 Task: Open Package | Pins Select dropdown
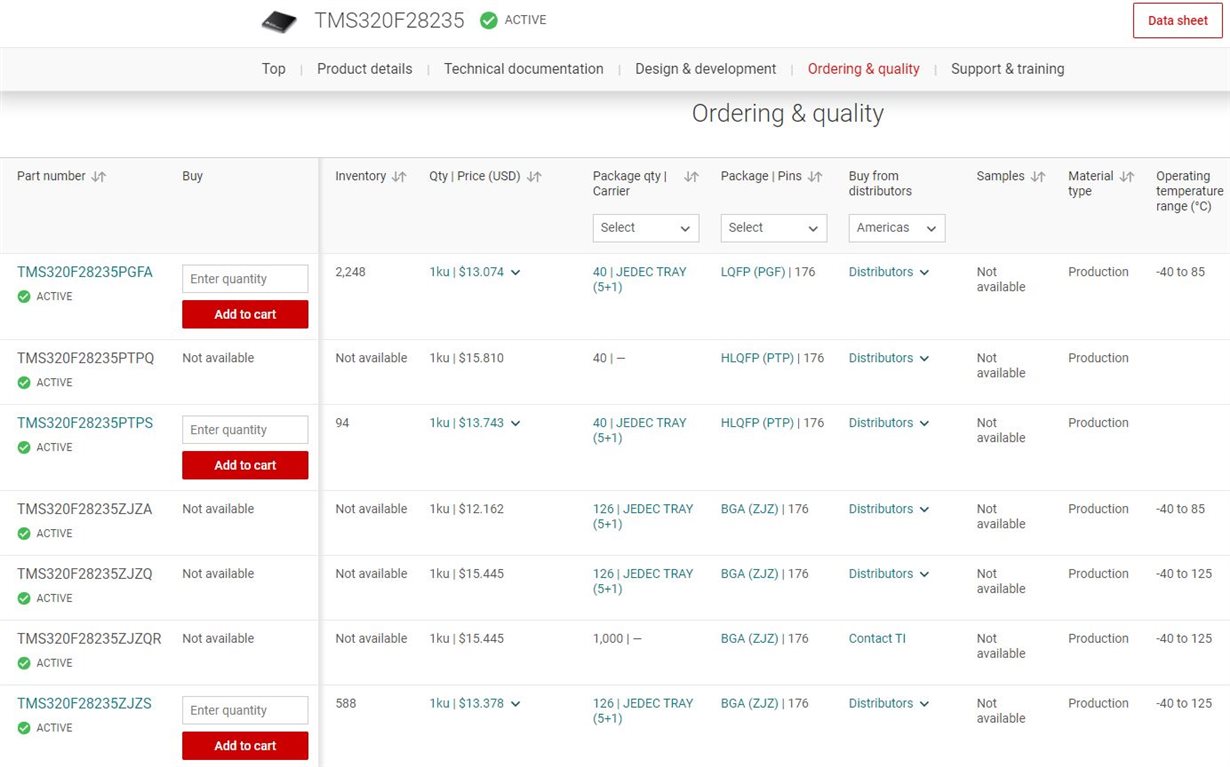click(774, 228)
